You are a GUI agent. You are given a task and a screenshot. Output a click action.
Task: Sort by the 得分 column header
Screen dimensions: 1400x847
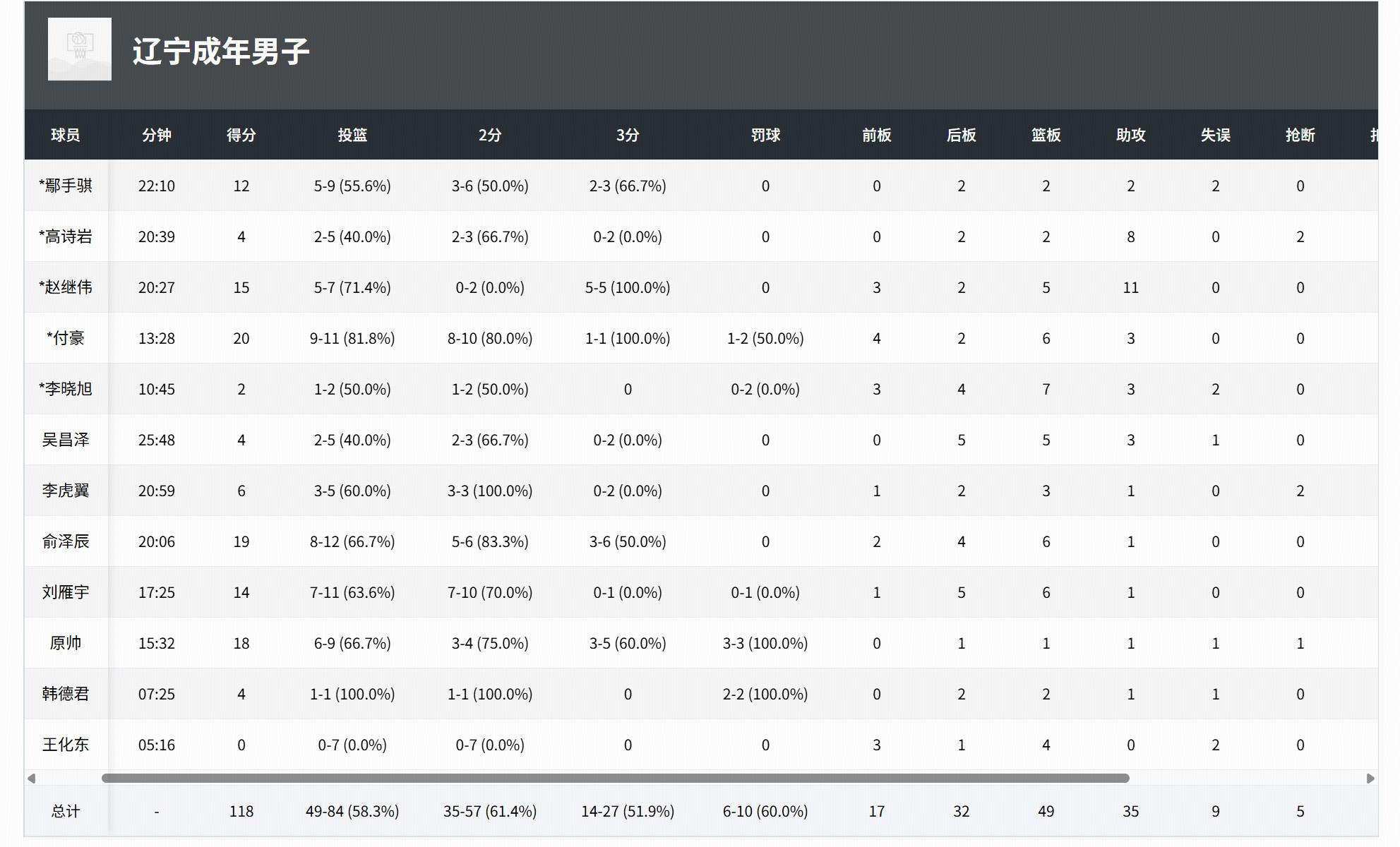(241, 135)
